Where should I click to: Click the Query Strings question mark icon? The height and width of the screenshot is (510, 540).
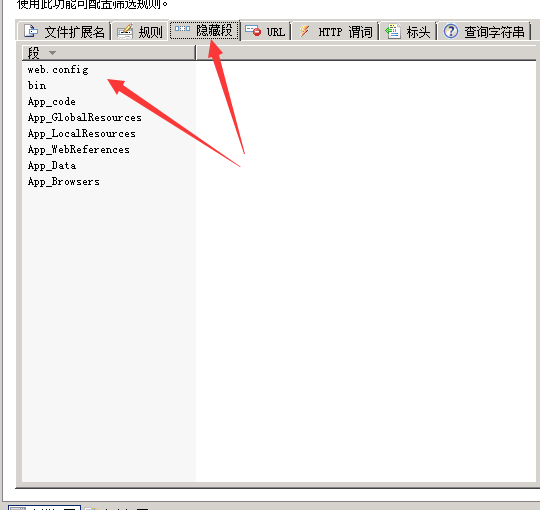450,31
